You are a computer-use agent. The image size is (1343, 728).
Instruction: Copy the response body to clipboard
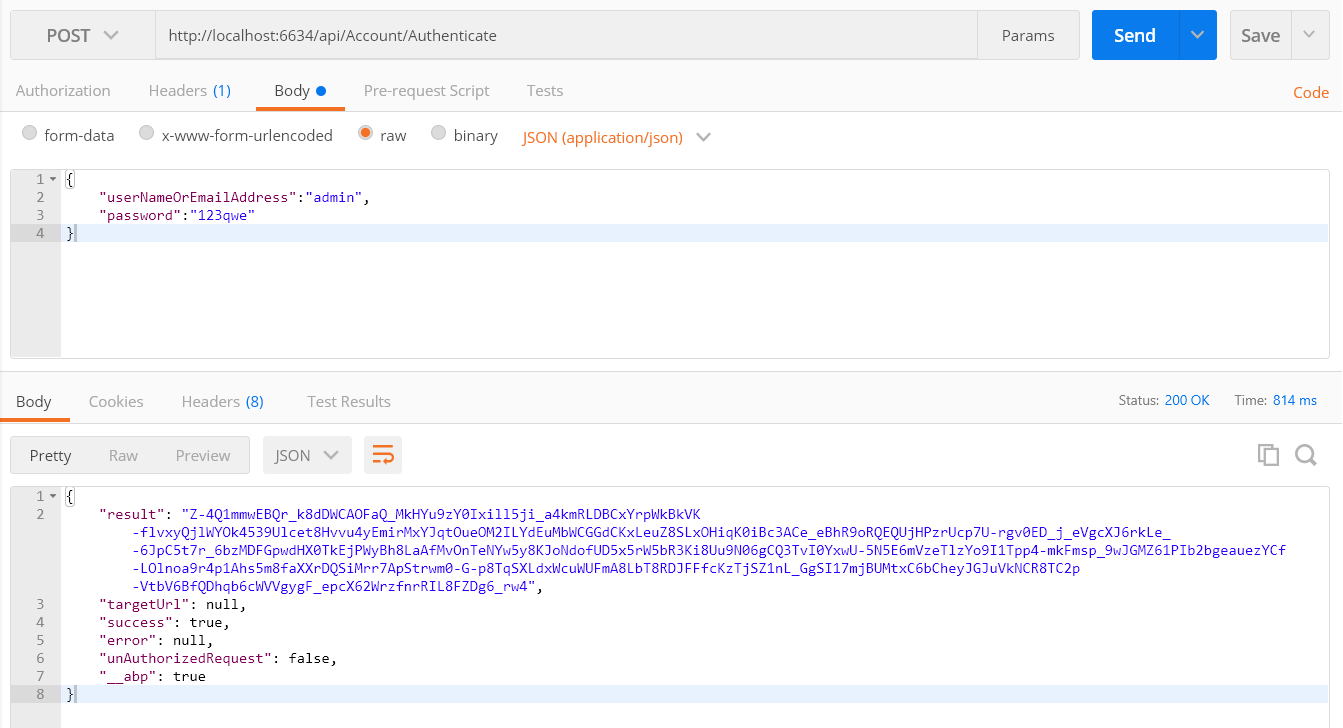(x=1268, y=455)
